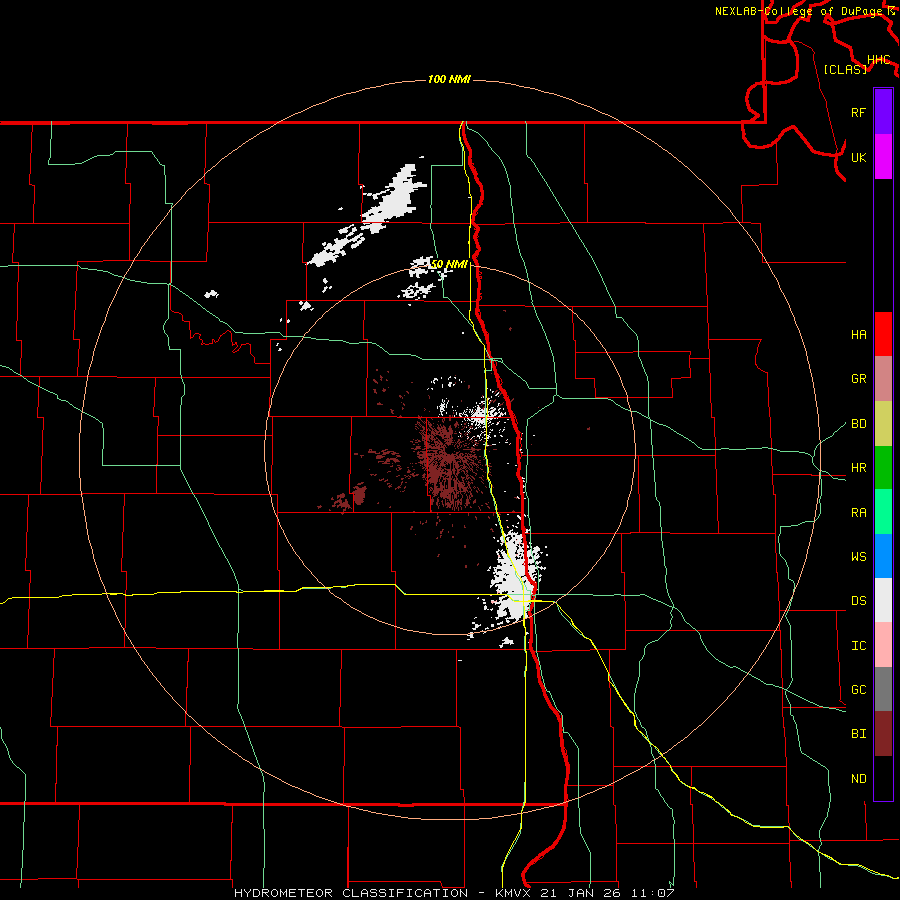Click the HR legend label

(858, 468)
